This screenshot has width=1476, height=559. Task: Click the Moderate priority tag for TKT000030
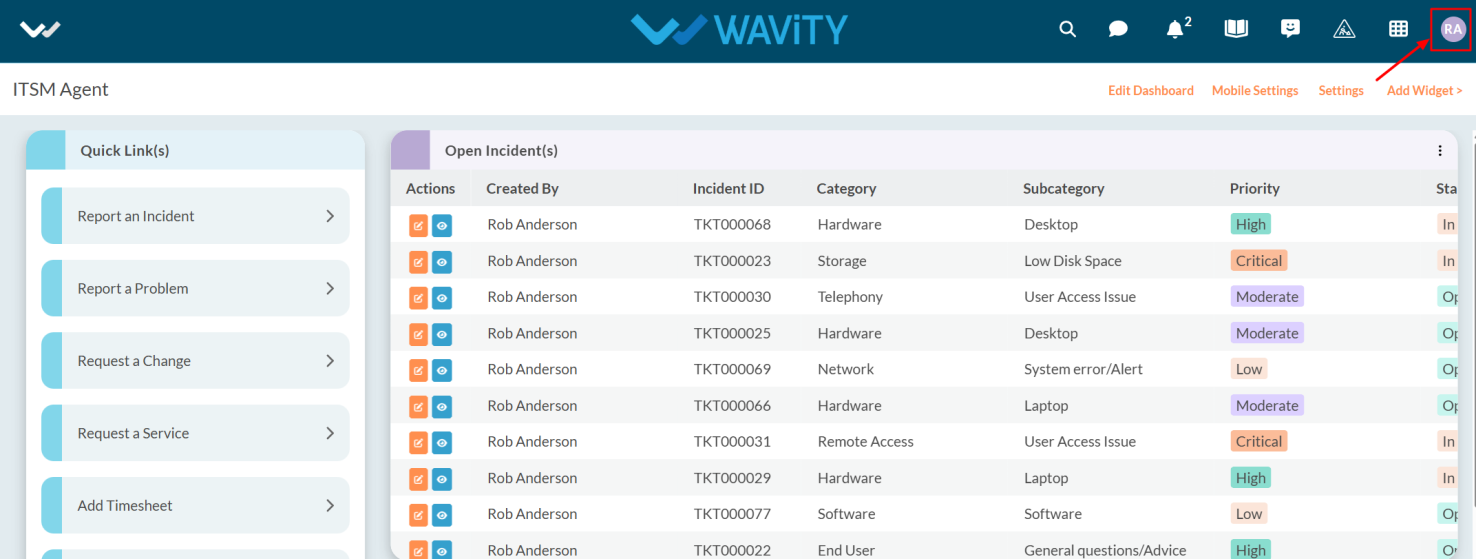coord(1267,297)
